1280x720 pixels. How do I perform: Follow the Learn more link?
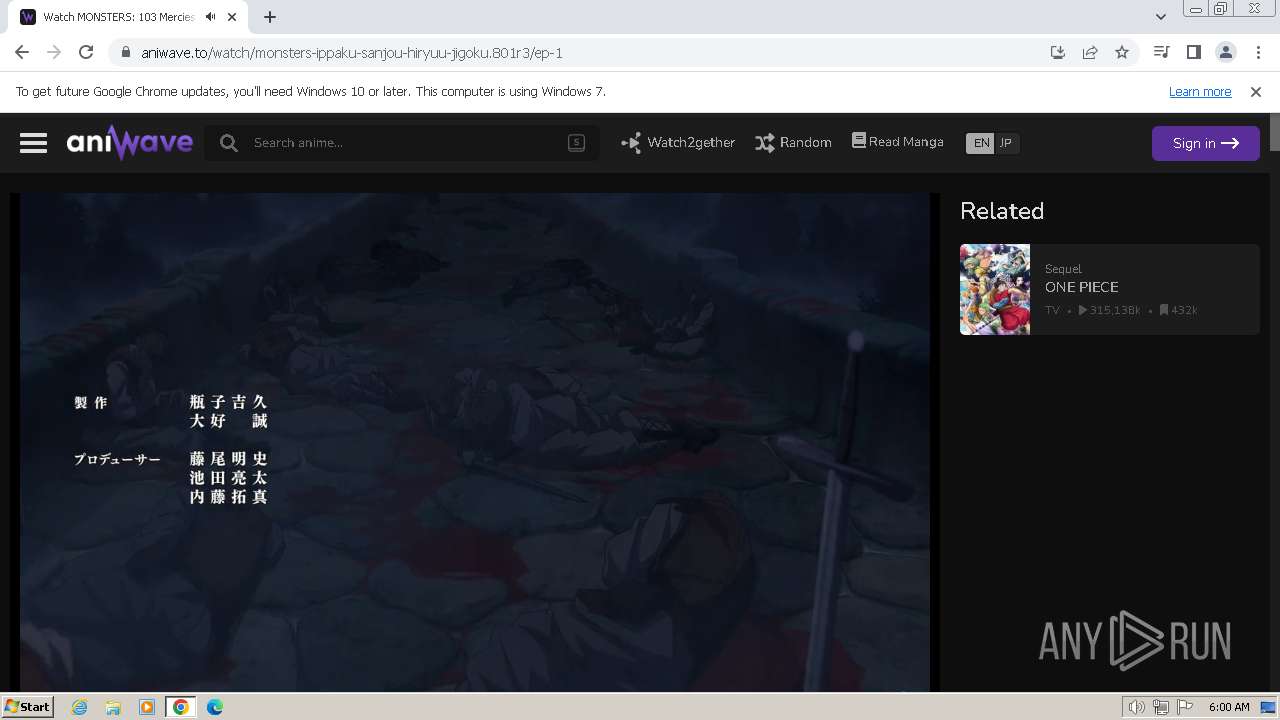pyautogui.click(x=1200, y=91)
